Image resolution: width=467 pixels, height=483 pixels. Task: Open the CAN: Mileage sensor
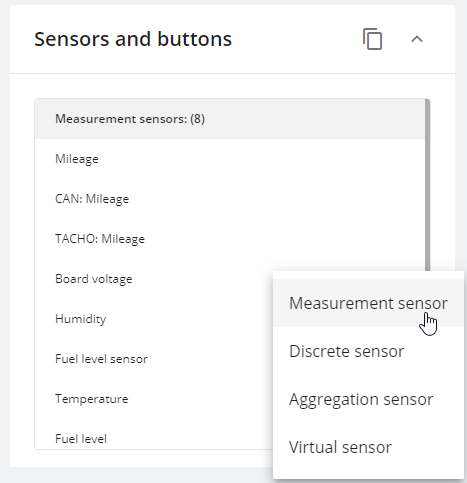(x=230, y=199)
